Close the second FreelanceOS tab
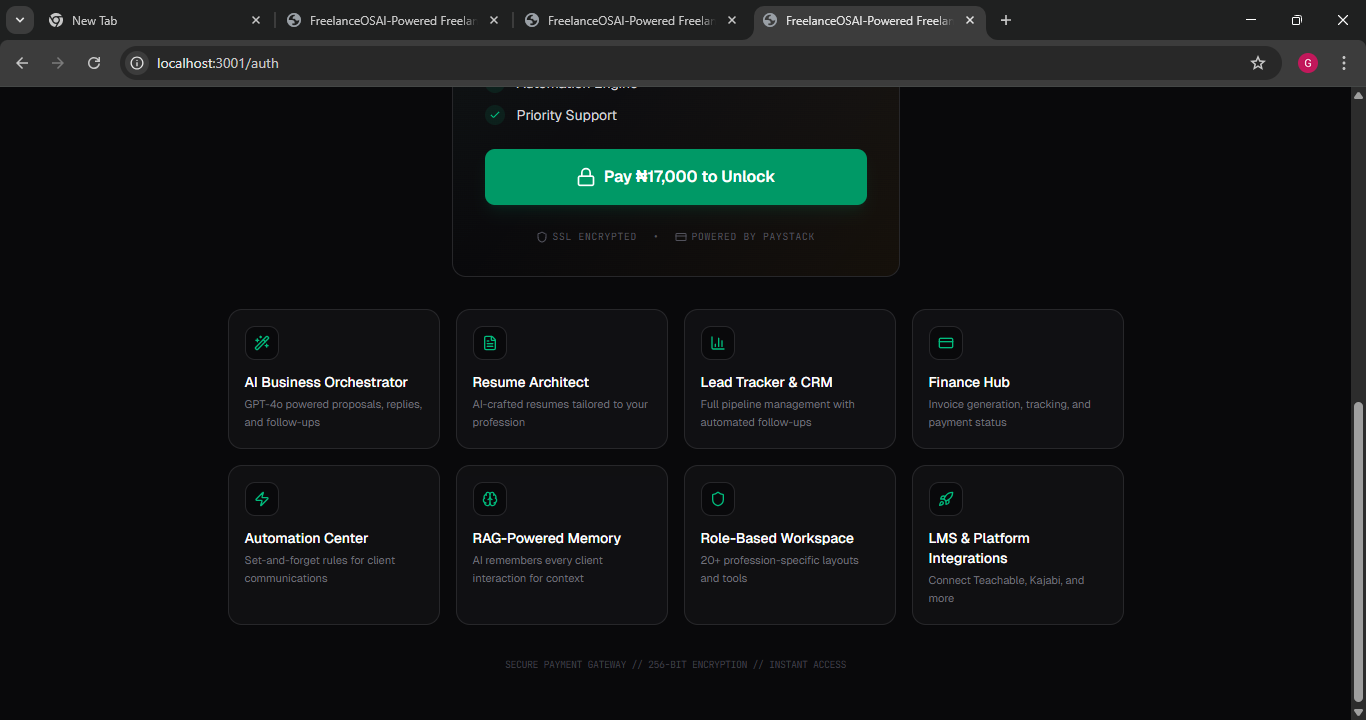 pos(732,20)
